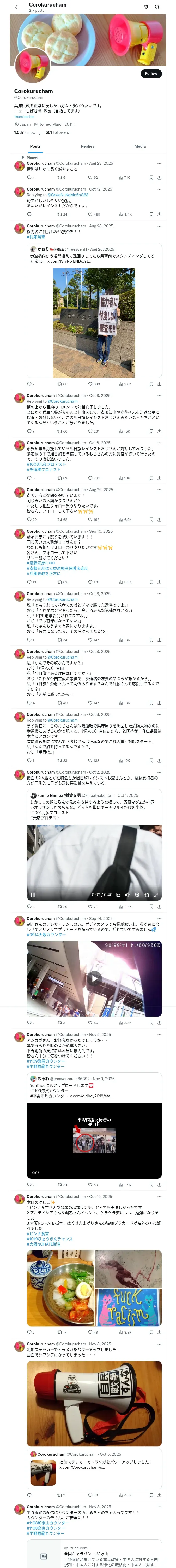The width and height of the screenshot is (176, 1568).
Task: Switch to the Media tab
Action: click(x=140, y=146)
